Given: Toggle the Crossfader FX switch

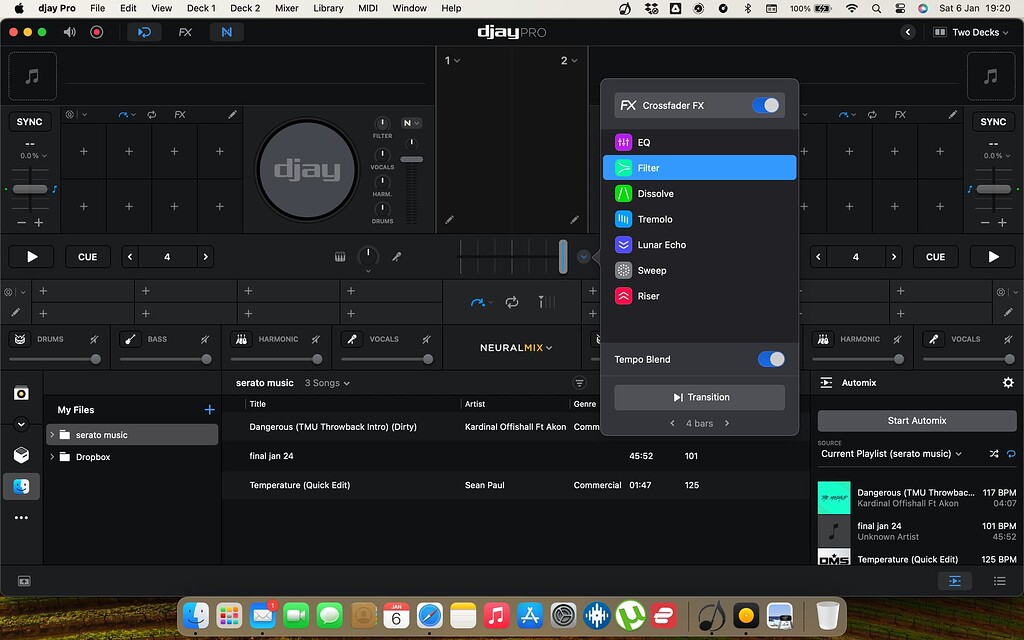Looking at the screenshot, I should click(x=767, y=105).
